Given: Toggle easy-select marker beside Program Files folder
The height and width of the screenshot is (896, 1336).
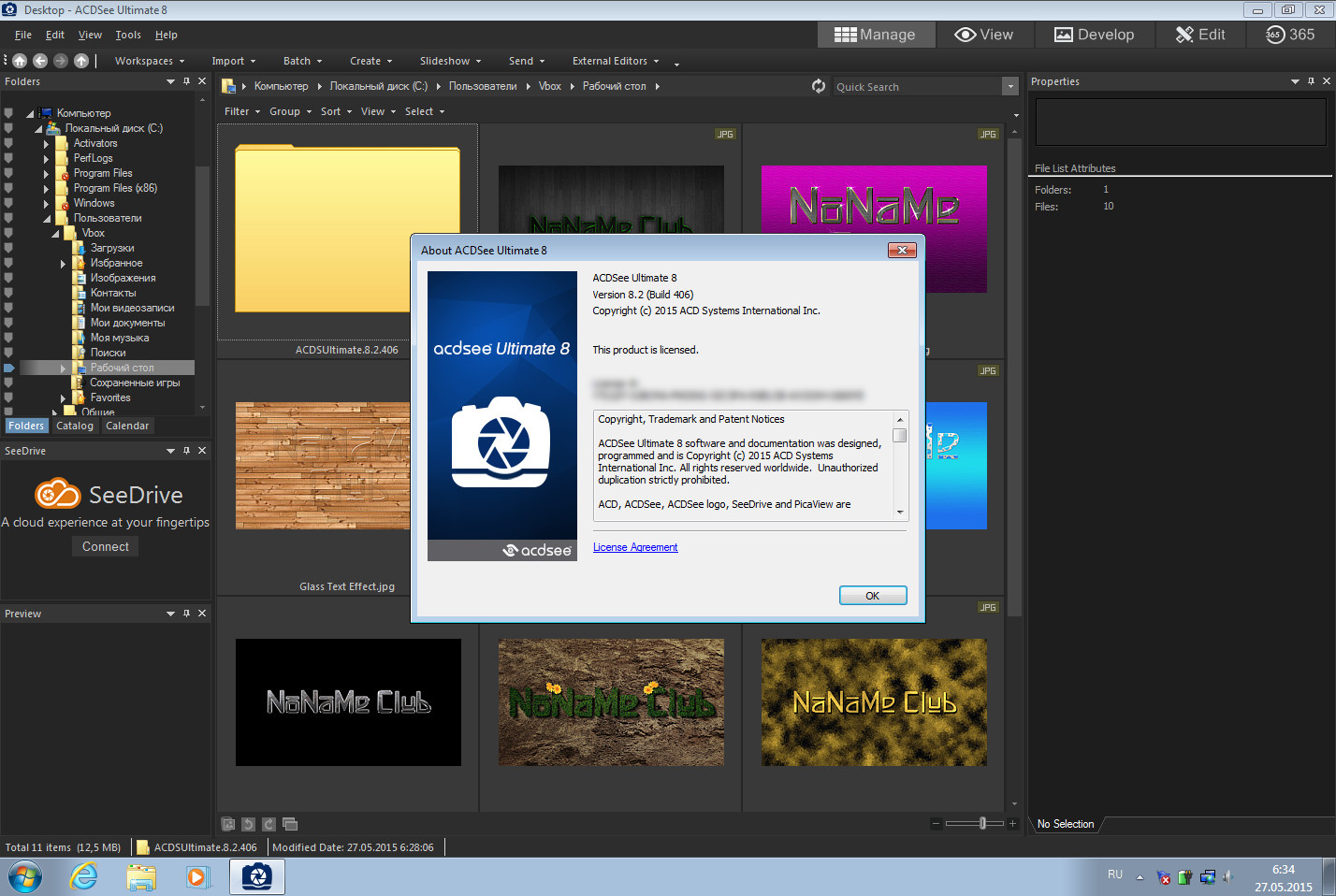Looking at the screenshot, I should [x=8, y=173].
